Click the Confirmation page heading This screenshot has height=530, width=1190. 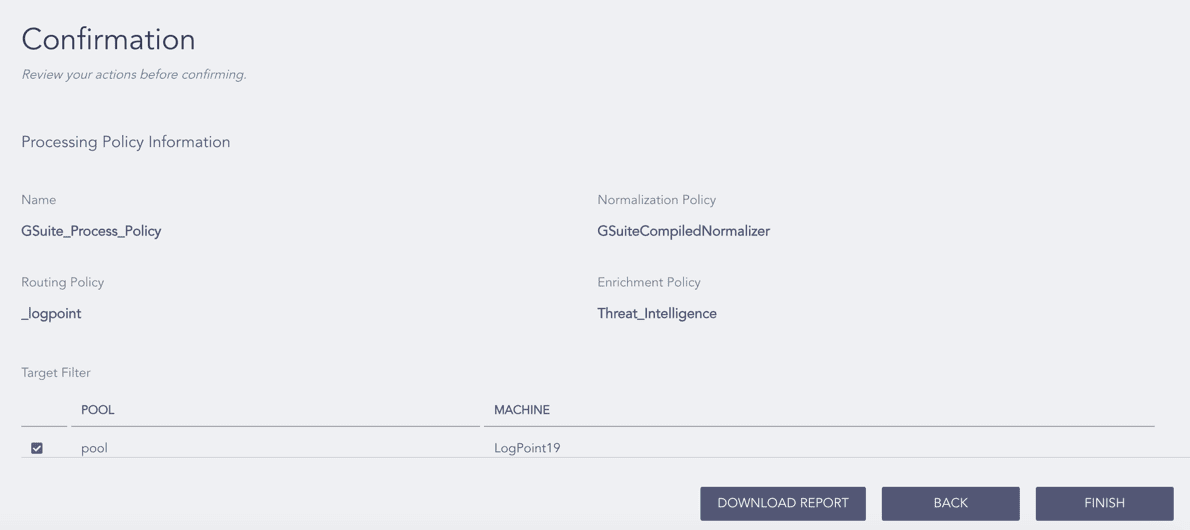[109, 39]
